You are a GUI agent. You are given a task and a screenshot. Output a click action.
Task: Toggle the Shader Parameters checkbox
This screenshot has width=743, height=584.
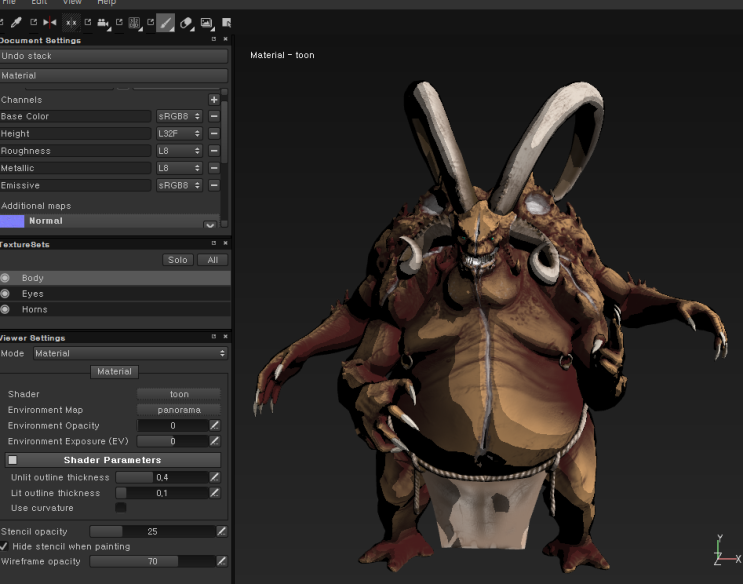13,460
